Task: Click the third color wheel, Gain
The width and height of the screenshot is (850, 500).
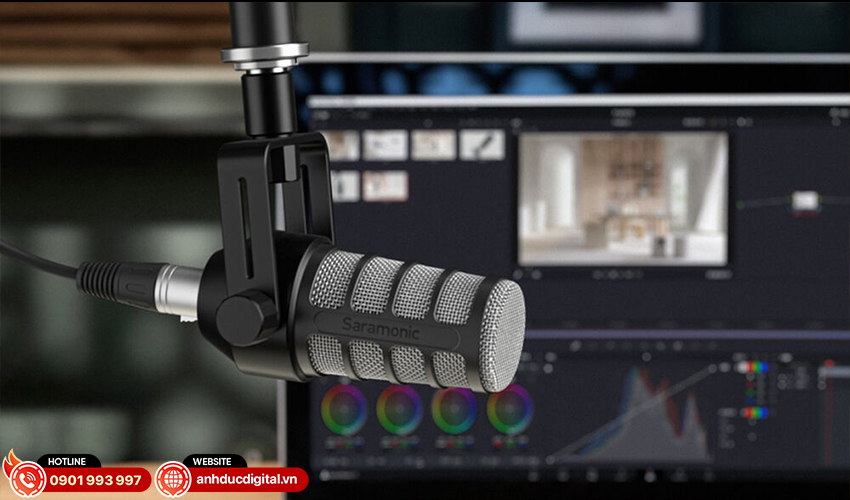Action: tap(454, 409)
